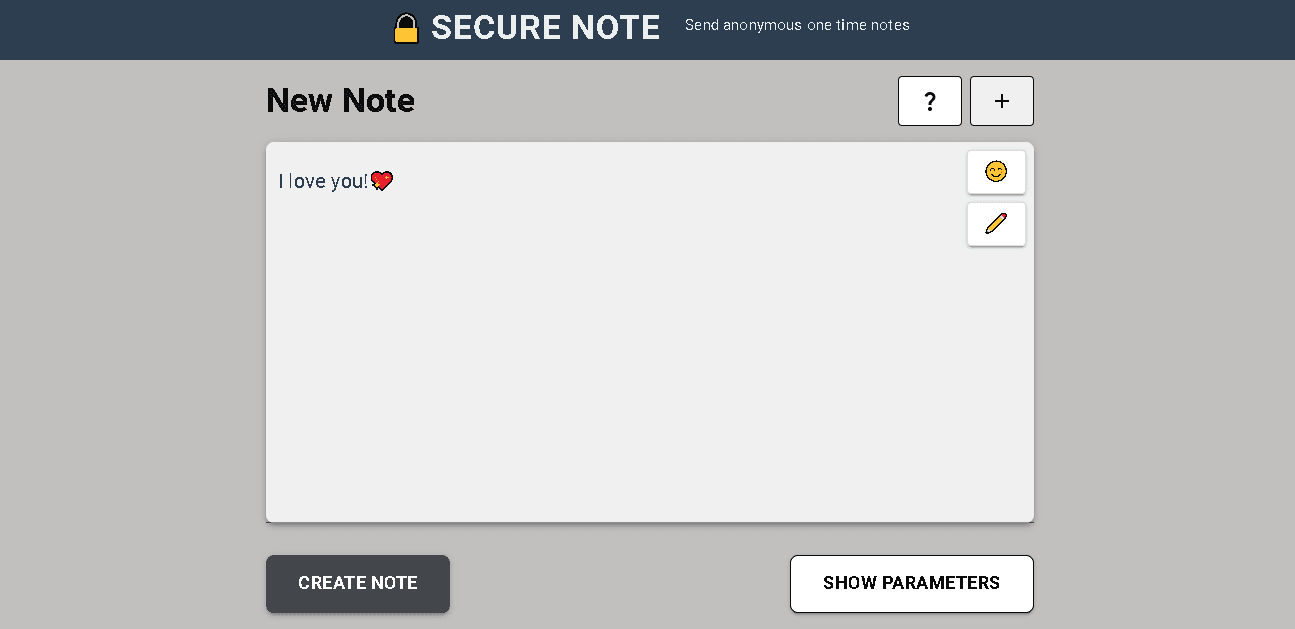This screenshot has width=1295, height=629.
Task: Click the tagline Send anonymous one time notes
Action: tap(797, 25)
